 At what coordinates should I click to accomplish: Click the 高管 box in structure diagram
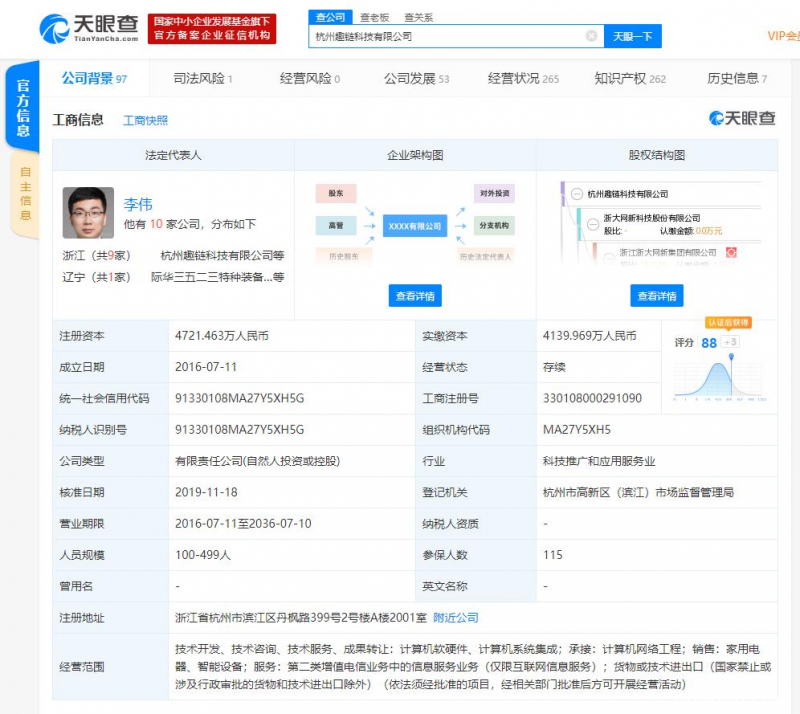[336, 226]
